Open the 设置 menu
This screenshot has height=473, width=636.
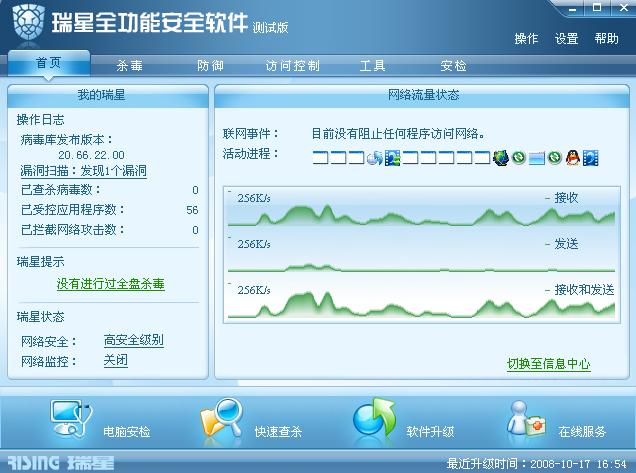(x=566, y=39)
